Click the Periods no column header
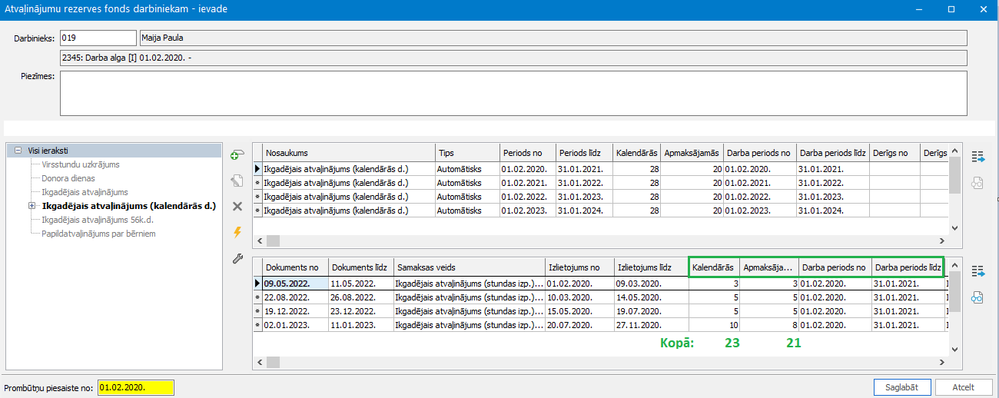Viewport: 999px width, 398px height. pos(527,153)
